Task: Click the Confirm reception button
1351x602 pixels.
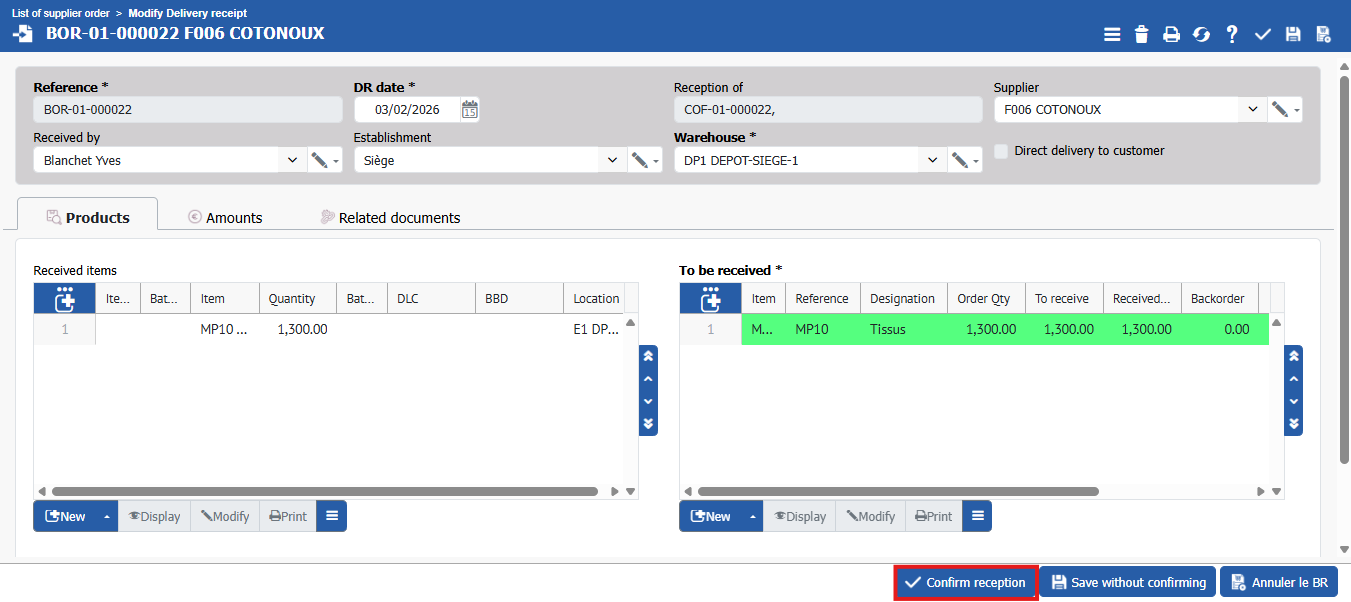Action: point(965,583)
